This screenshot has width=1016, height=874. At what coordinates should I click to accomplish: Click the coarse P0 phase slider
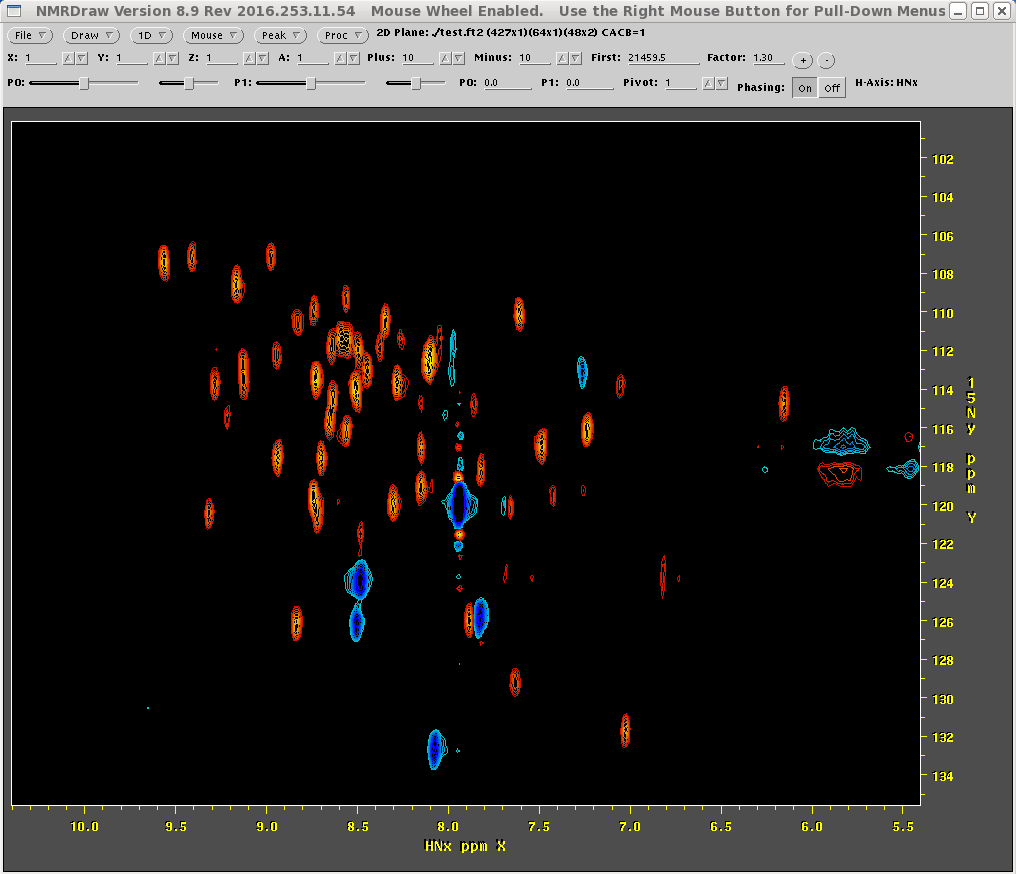(84, 84)
